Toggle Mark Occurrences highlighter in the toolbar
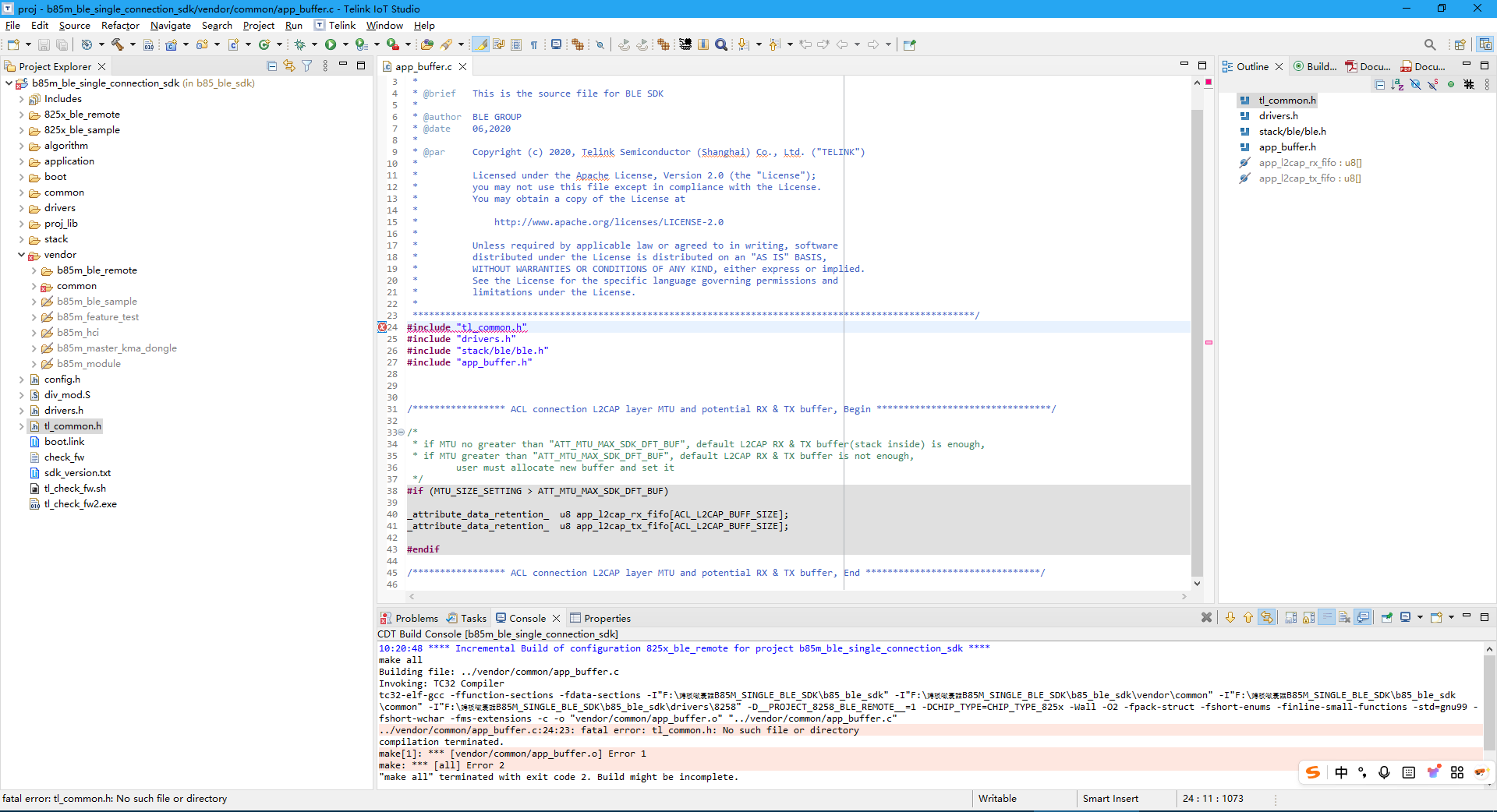Screen dimensions: 1497x812 click(481, 44)
